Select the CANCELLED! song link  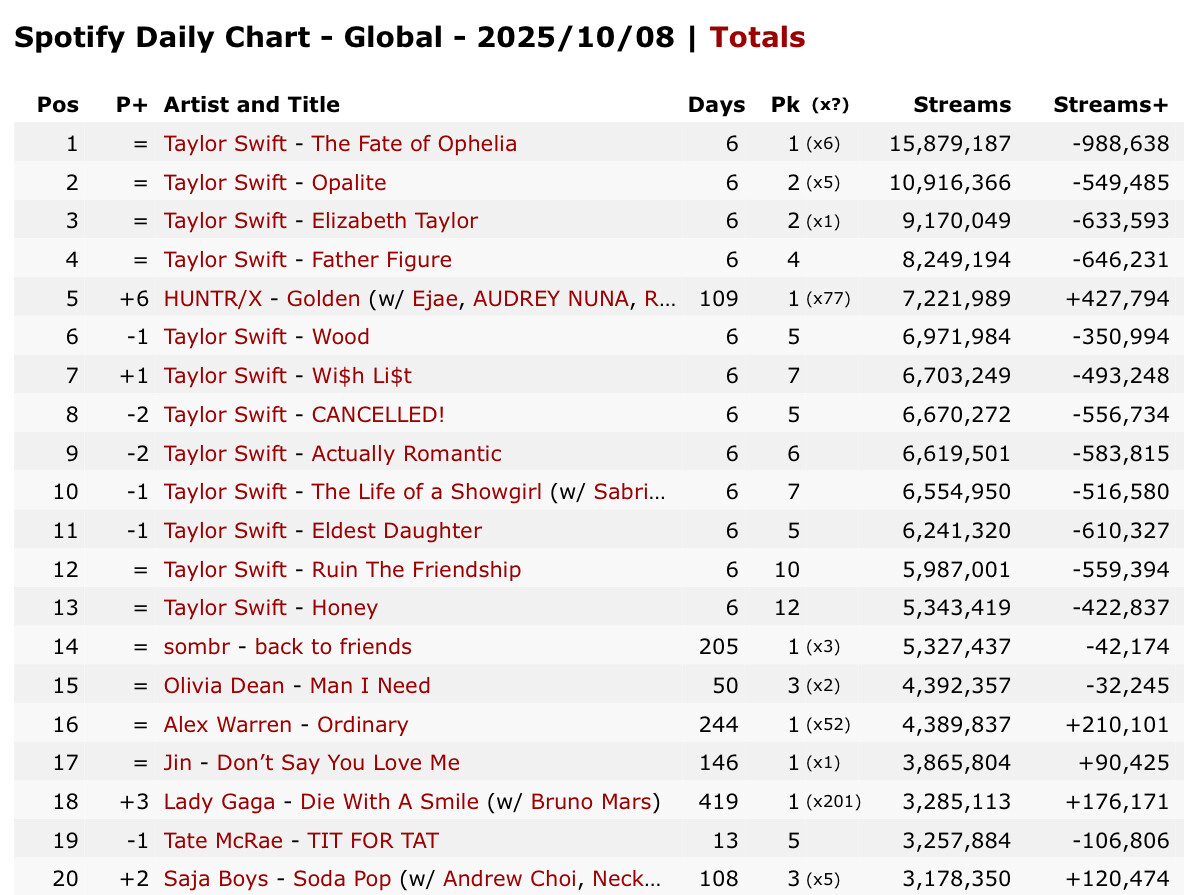[x=378, y=415]
